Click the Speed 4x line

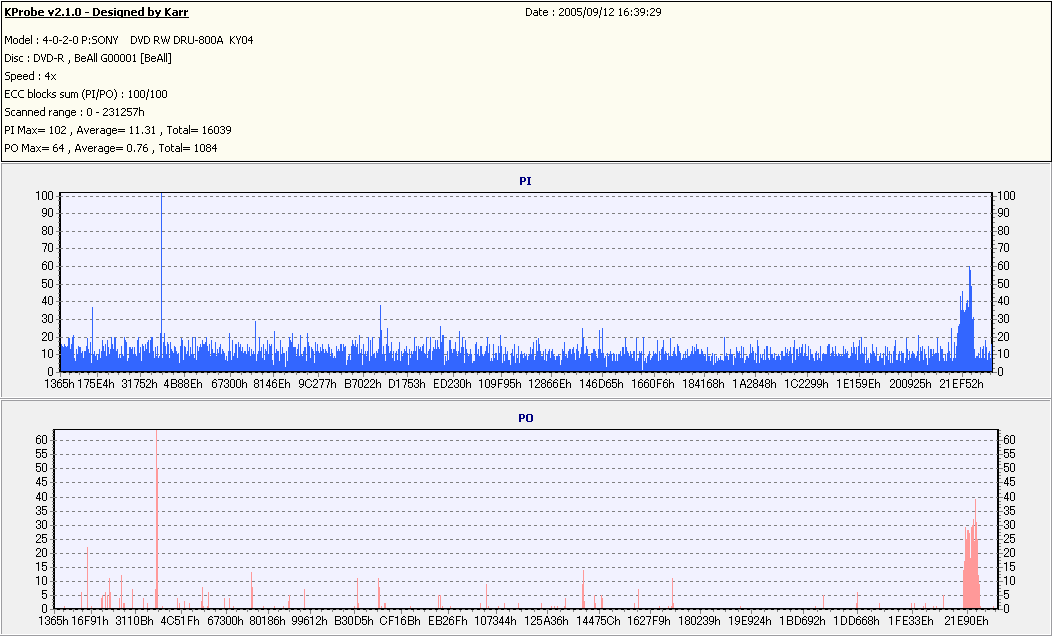pyautogui.click(x=30, y=76)
